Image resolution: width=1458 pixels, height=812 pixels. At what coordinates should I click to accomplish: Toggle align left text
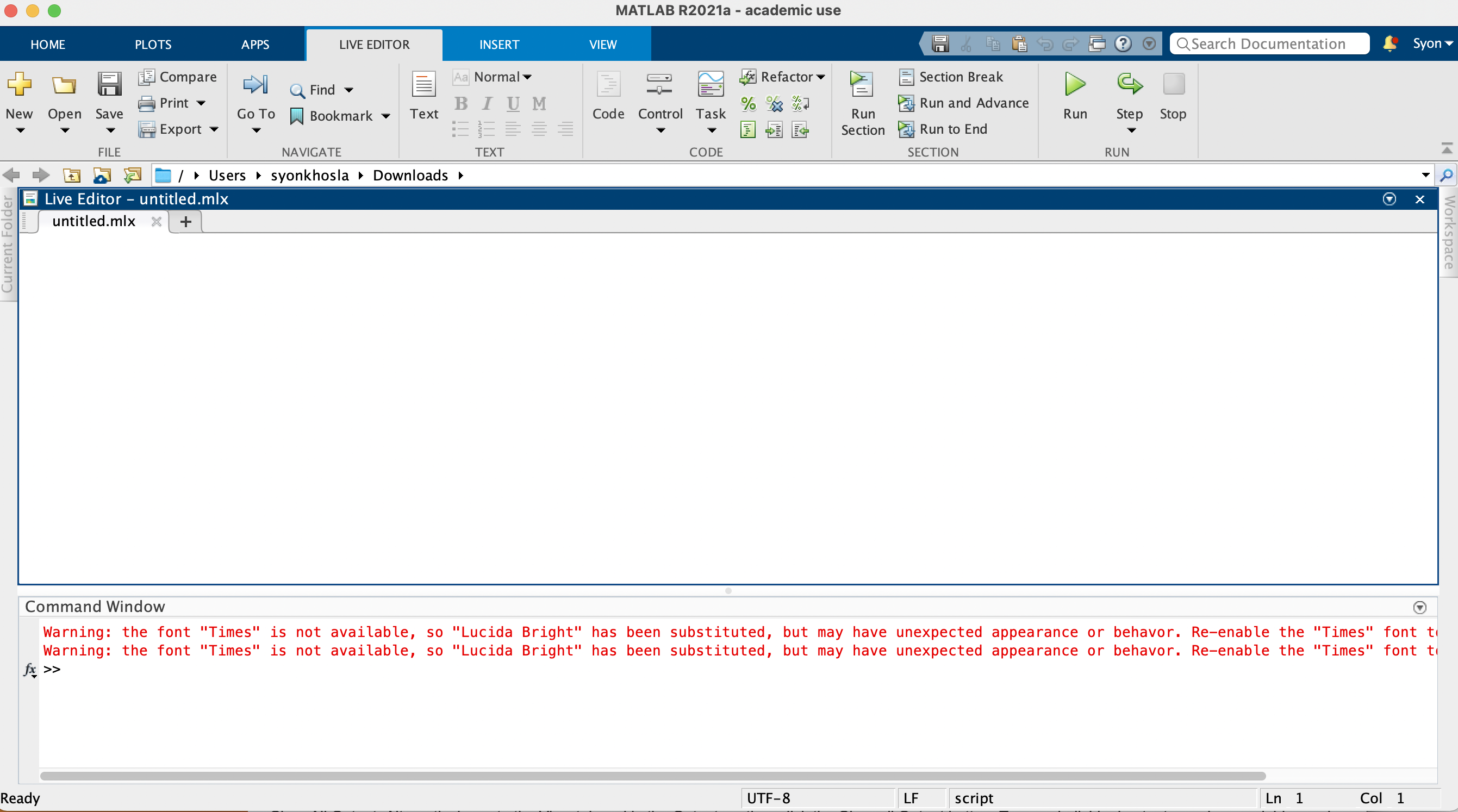pos(513,129)
